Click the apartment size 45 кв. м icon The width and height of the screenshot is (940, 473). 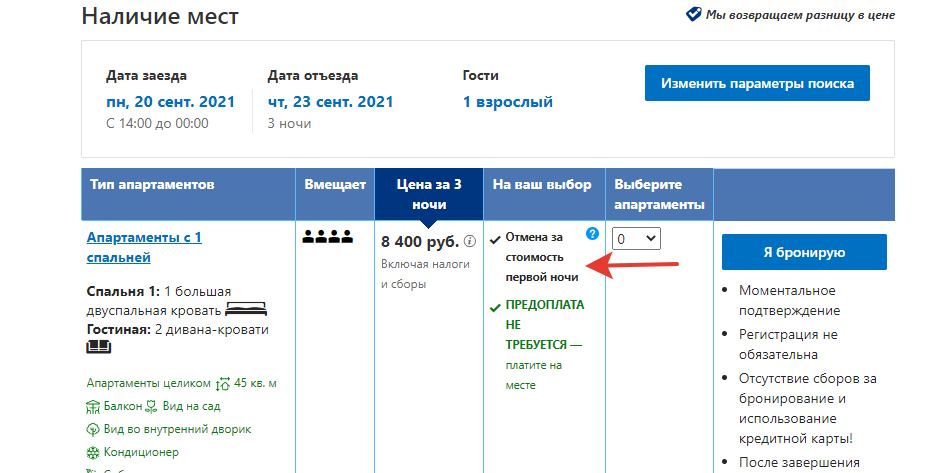tap(223, 383)
